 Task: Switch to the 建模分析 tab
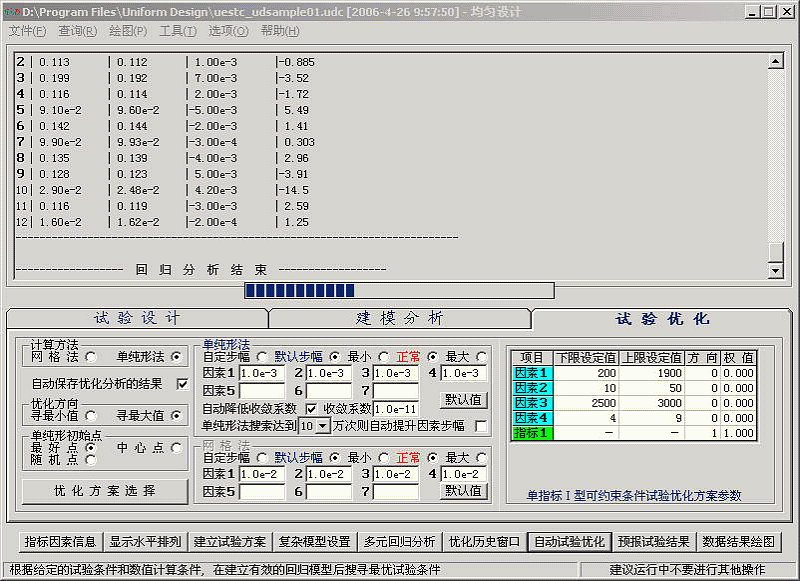(399, 318)
